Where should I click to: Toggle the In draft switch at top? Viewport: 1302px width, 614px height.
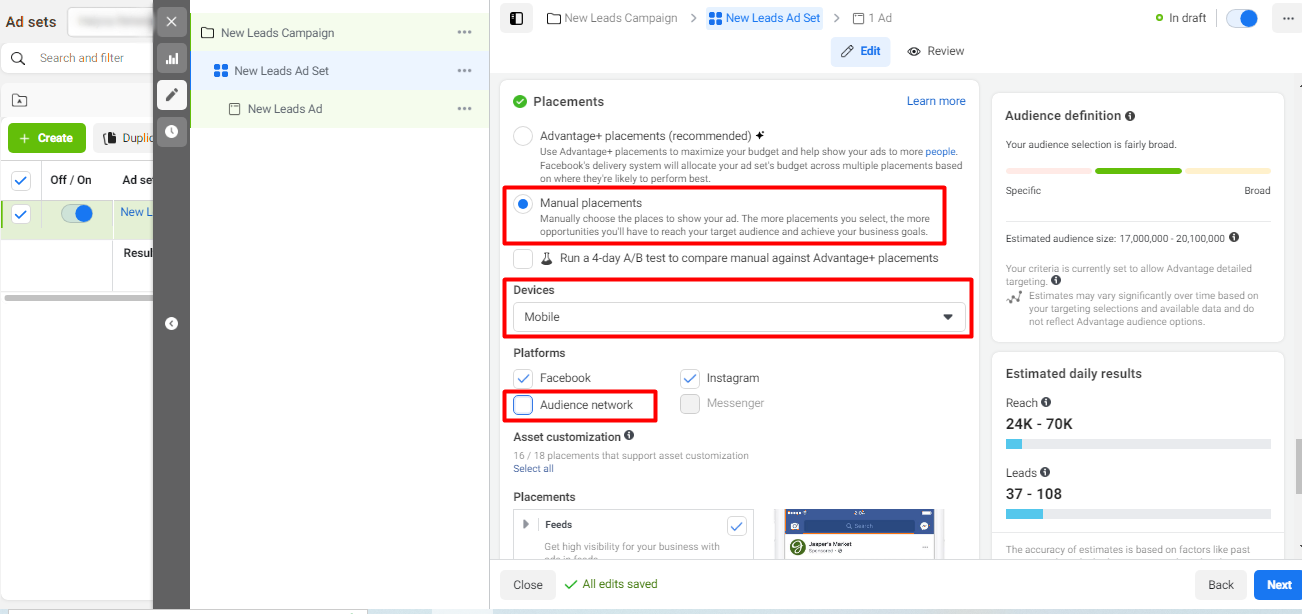coord(1242,18)
